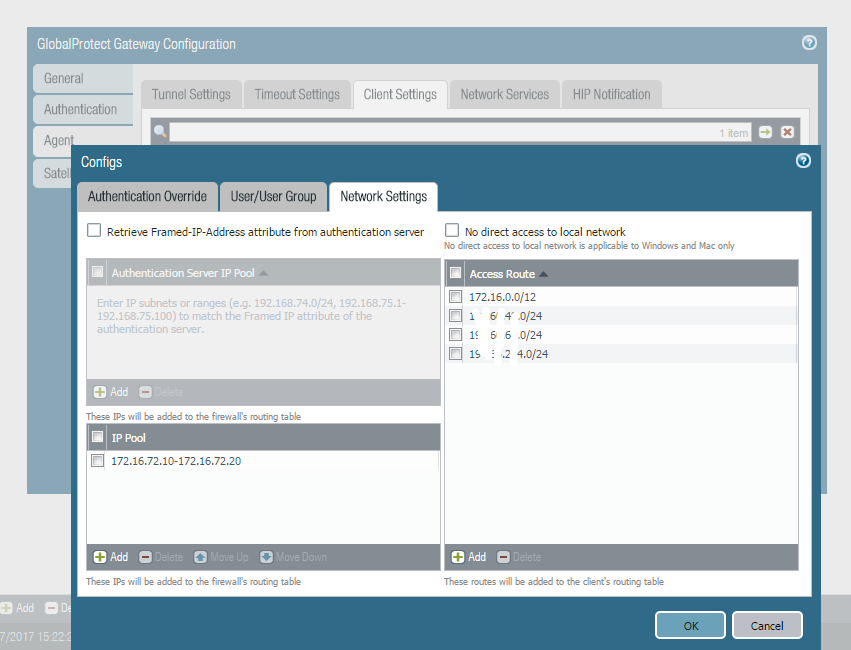Image resolution: width=851 pixels, height=650 pixels.
Task: Add a new IP Pool entry
Action: (x=111, y=557)
